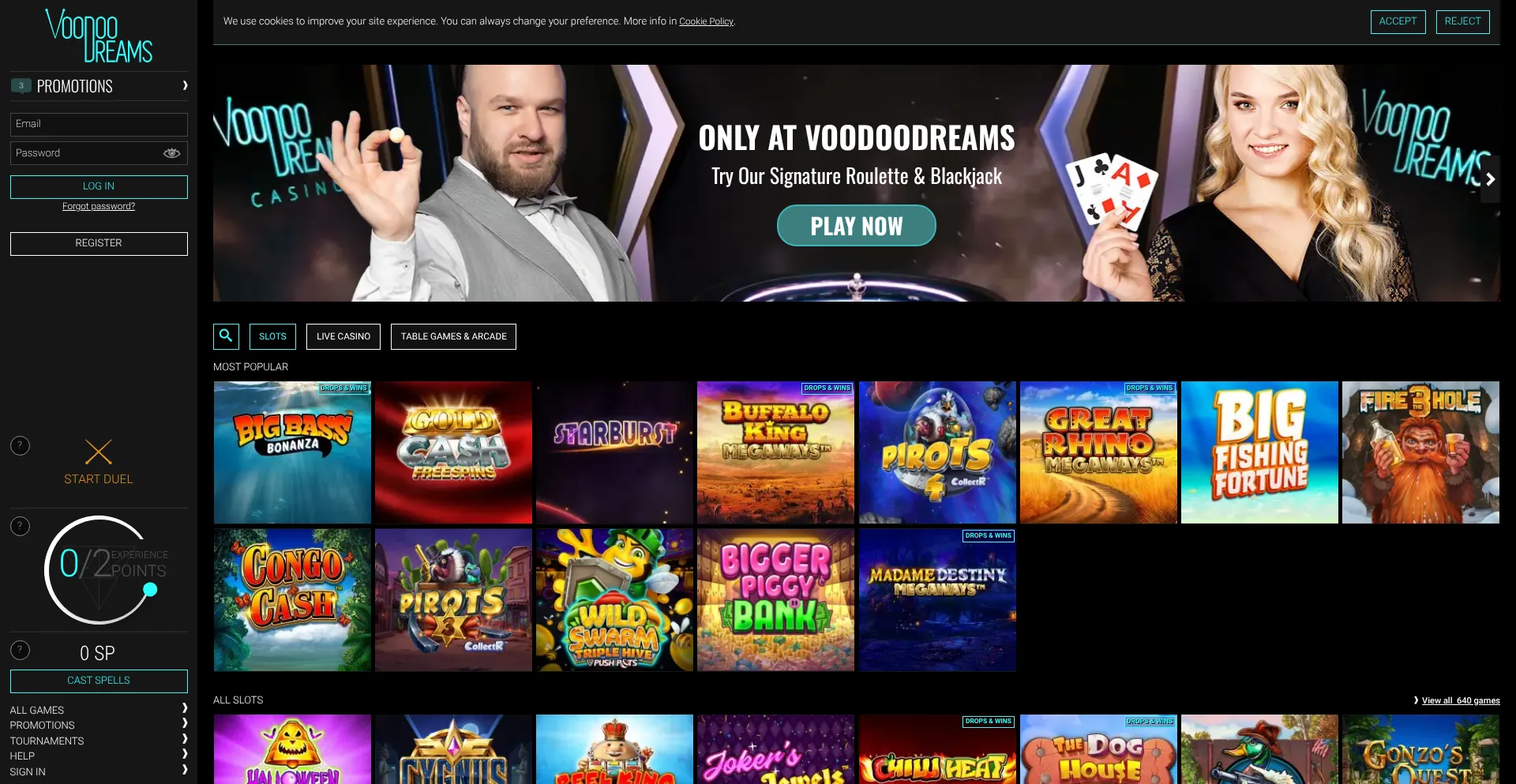Open the game search magnifier icon
This screenshot has height=784, width=1516.
click(x=226, y=336)
